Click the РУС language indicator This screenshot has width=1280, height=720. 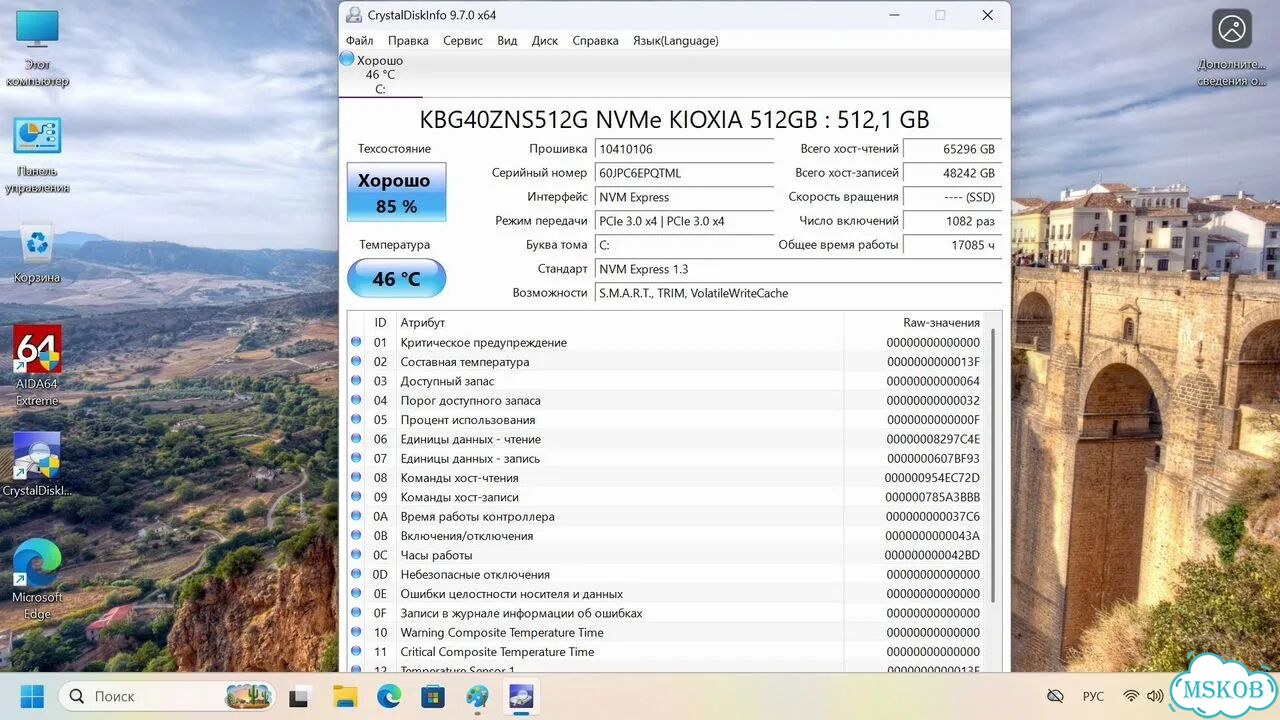pyautogui.click(x=1093, y=696)
